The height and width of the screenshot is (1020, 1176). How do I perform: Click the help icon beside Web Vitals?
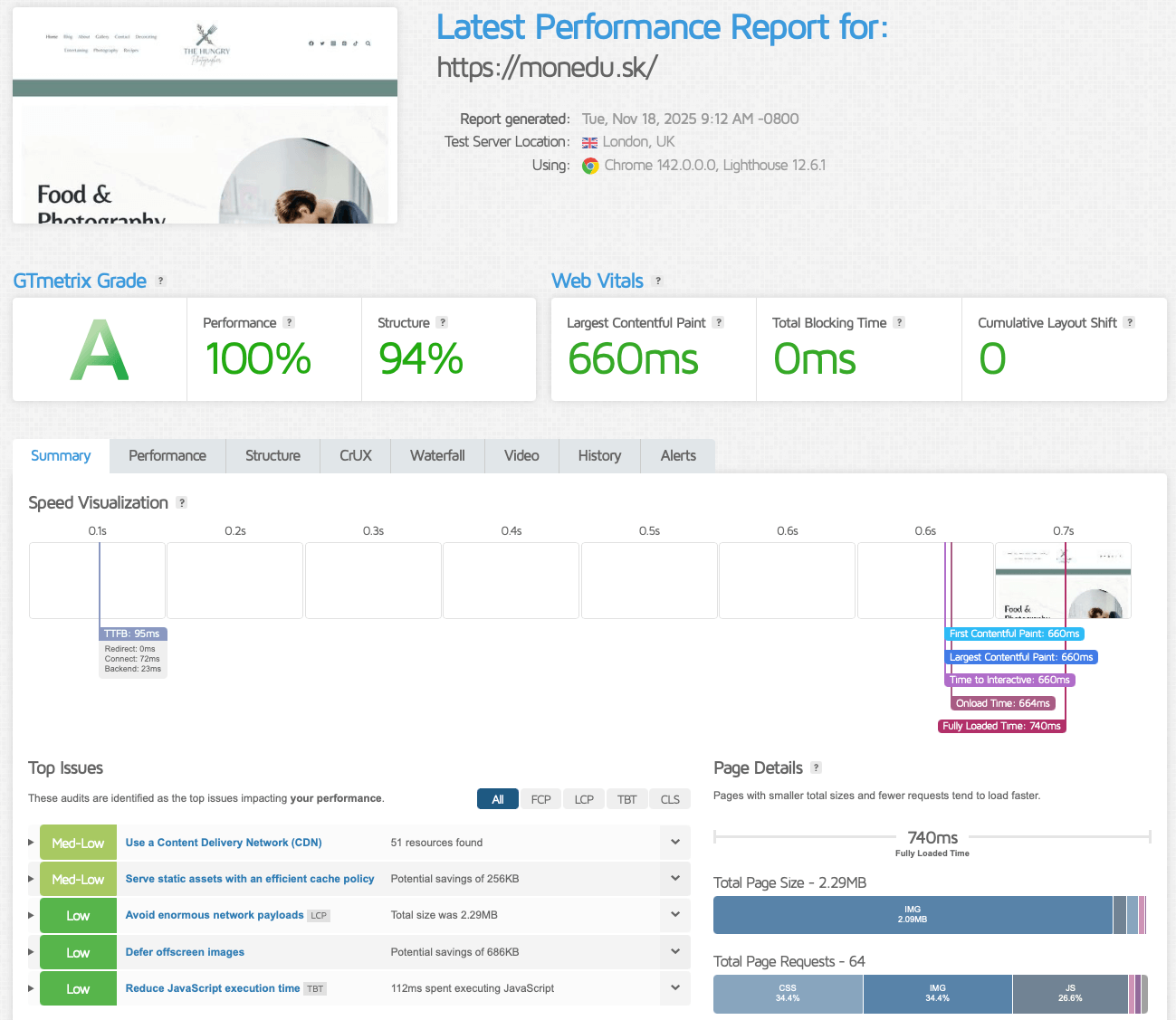658,281
